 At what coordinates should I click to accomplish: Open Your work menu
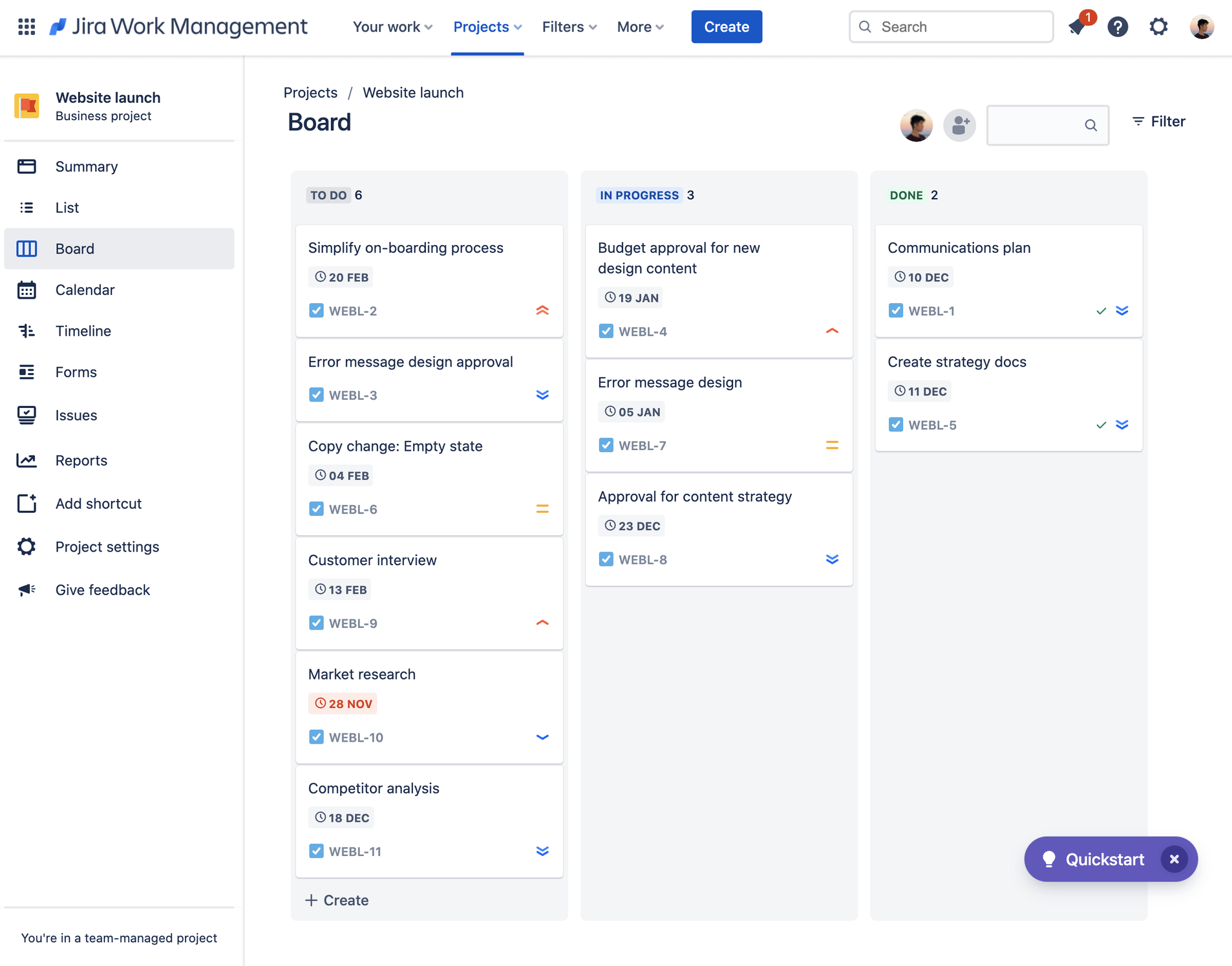pos(391,27)
